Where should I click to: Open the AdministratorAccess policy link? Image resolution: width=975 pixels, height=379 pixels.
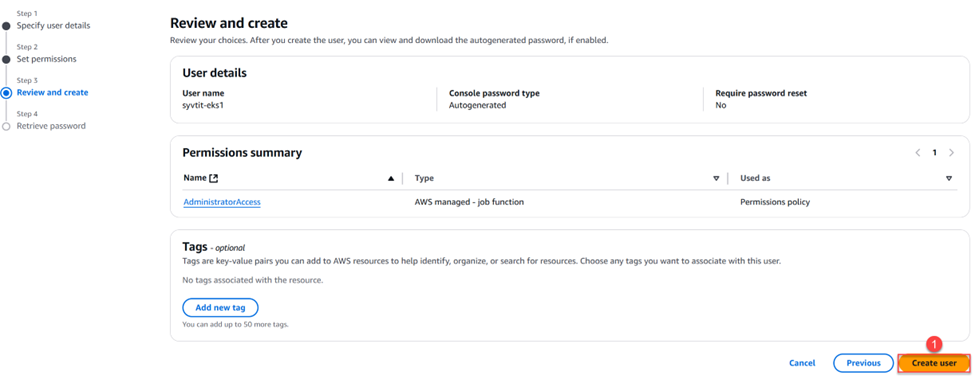point(222,202)
